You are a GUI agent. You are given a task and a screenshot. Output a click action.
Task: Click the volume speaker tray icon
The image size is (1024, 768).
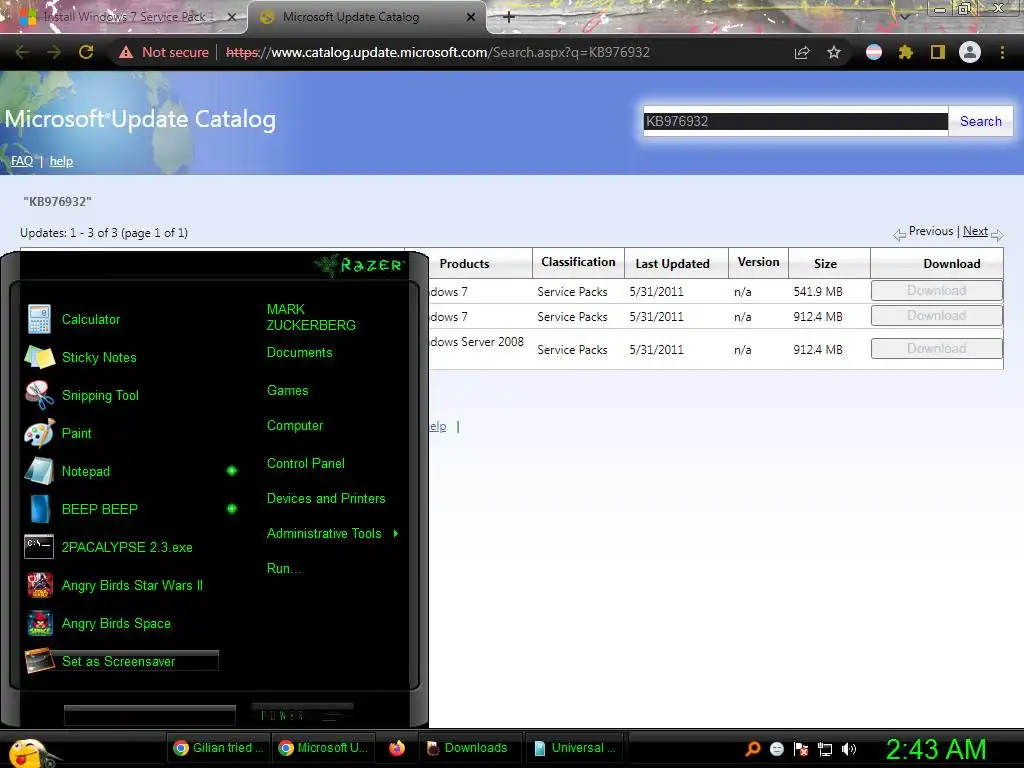[x=848, y=749]
